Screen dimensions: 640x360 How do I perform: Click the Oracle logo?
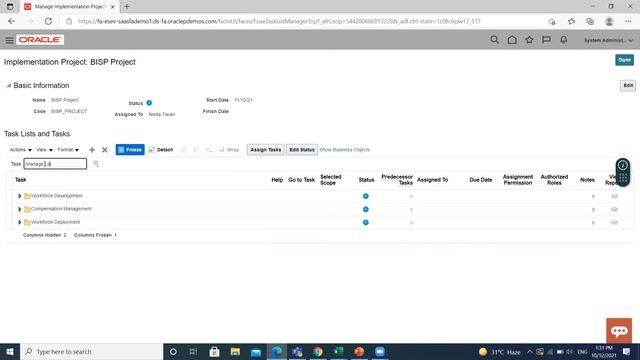[x=40, y=40]
